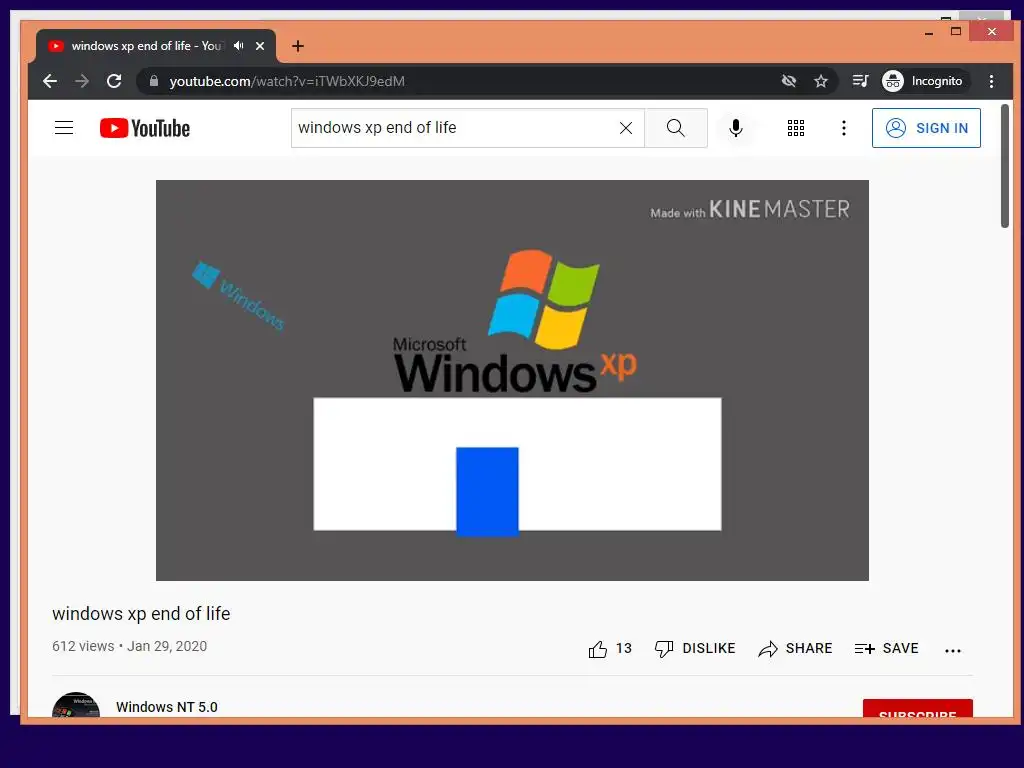Reload the YouTube page
Image resolution: width=1024 pixels, height=768 pixels.
[x=114, y=81]
